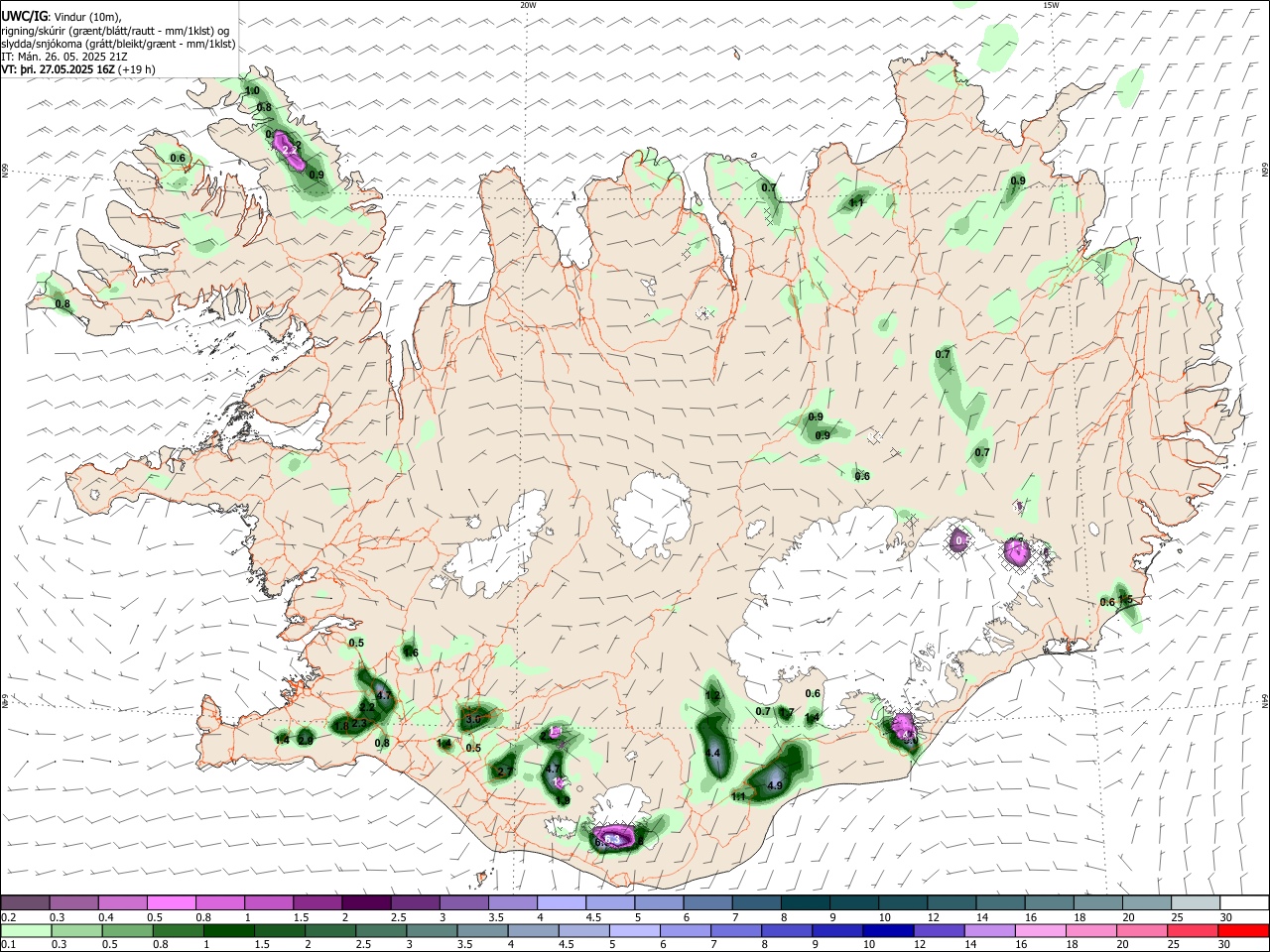Viewport: 1270px width, 952px height.
Task: Click the 'IT: Mán. 26. 05. 2025 21Z' line
Action: 64,57
